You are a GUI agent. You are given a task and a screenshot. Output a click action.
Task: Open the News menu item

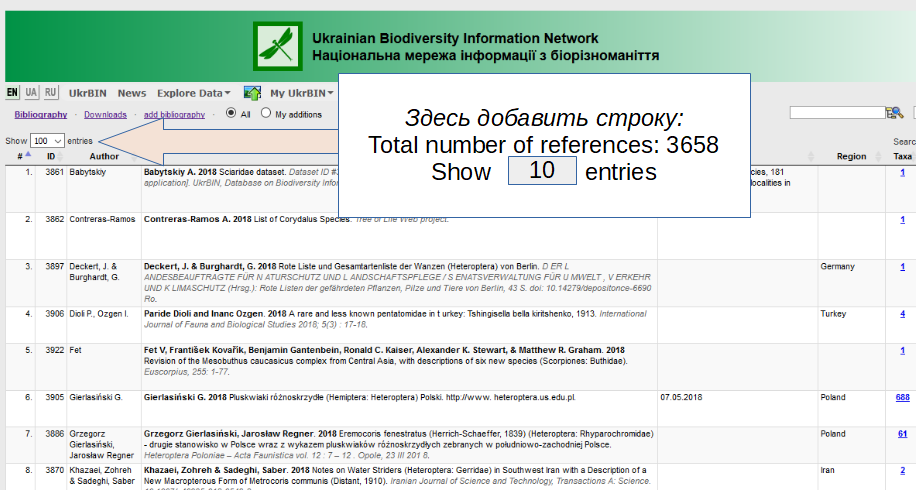(131, 93)
